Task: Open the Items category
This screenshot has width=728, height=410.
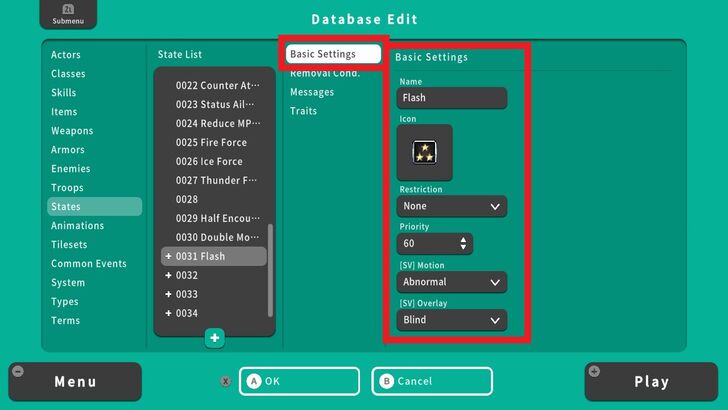Action: [64, 112]
